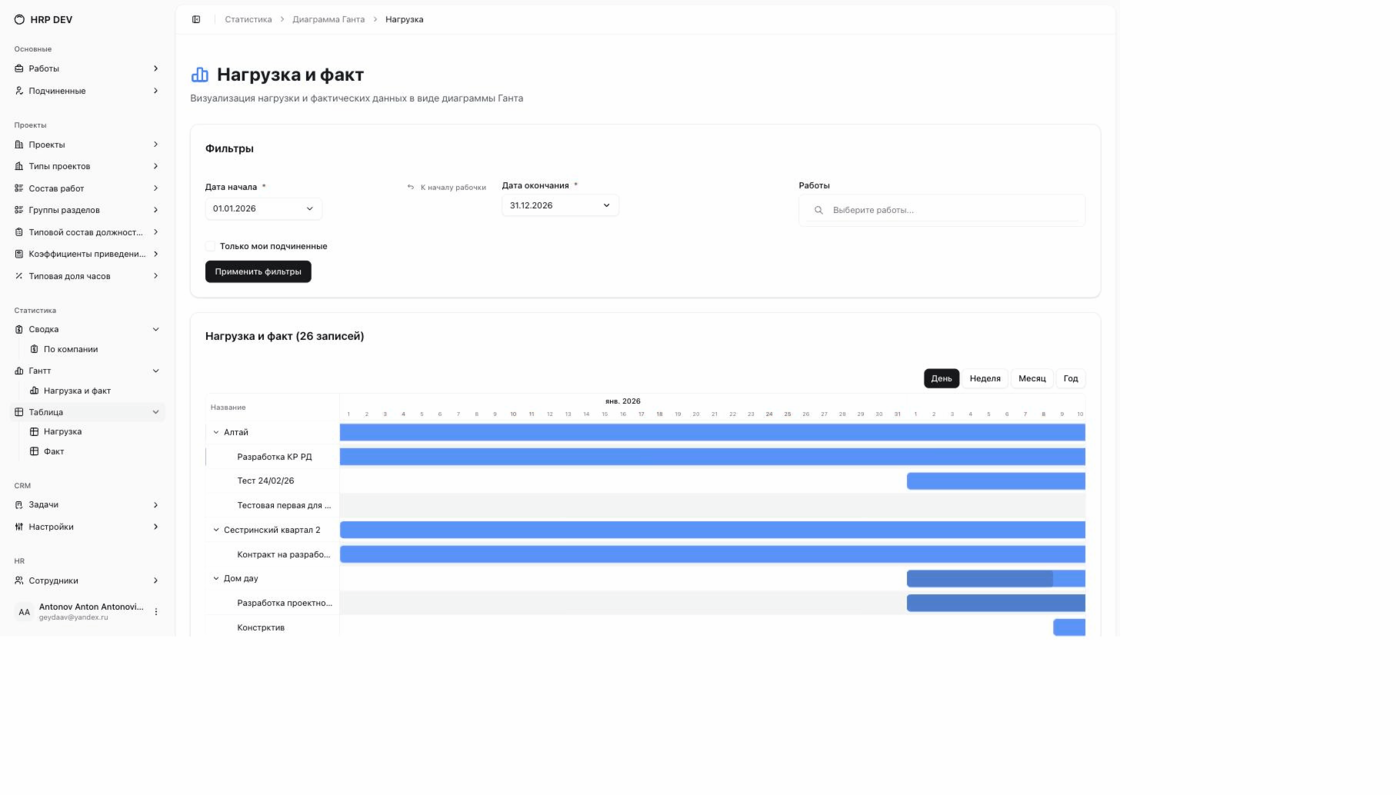Open the user menu three-dots icon
Image resolution: width=1400 pixels, height=795 pixels.
click(156, 612)
